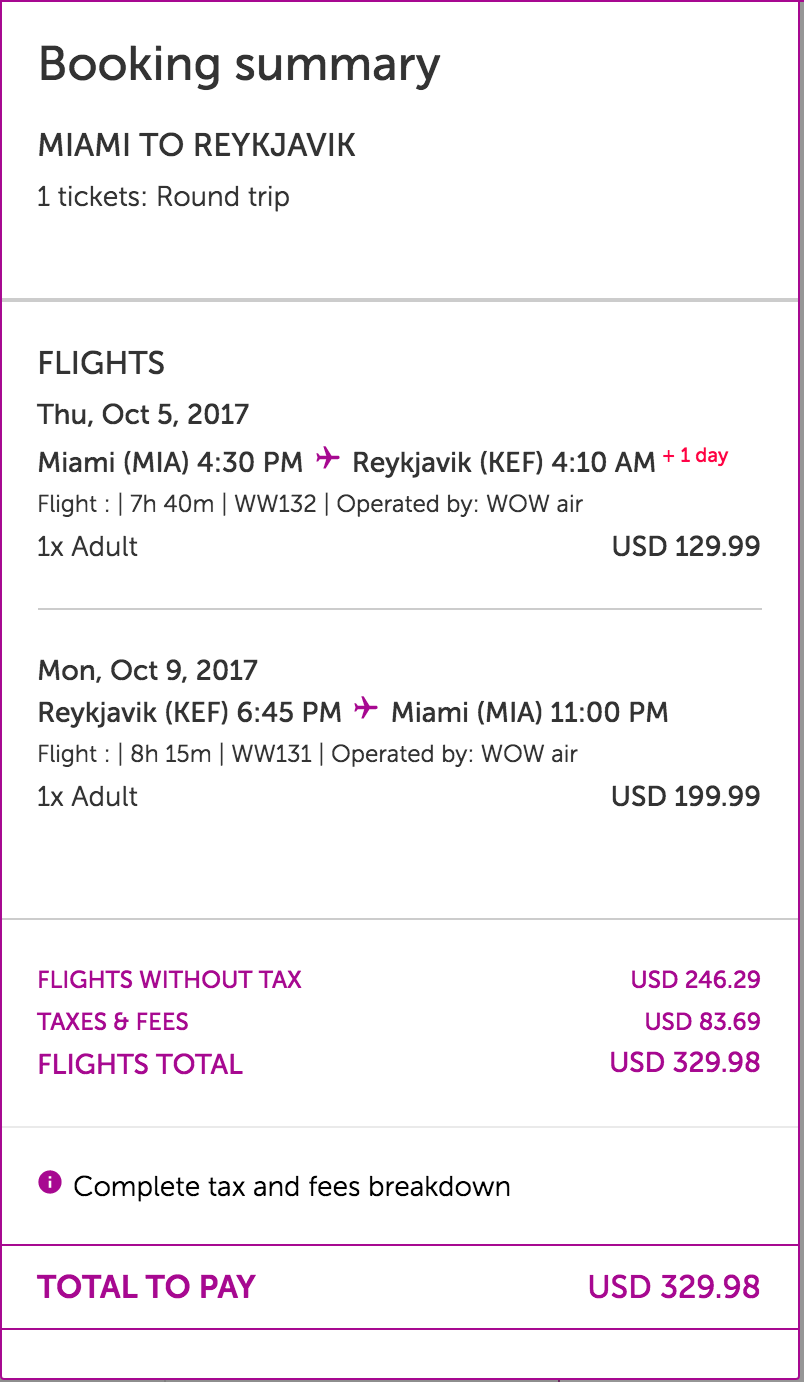
Task: Click the TOTAL TO PAY label
Action: pyautogui.click(x=146, y=1287)
